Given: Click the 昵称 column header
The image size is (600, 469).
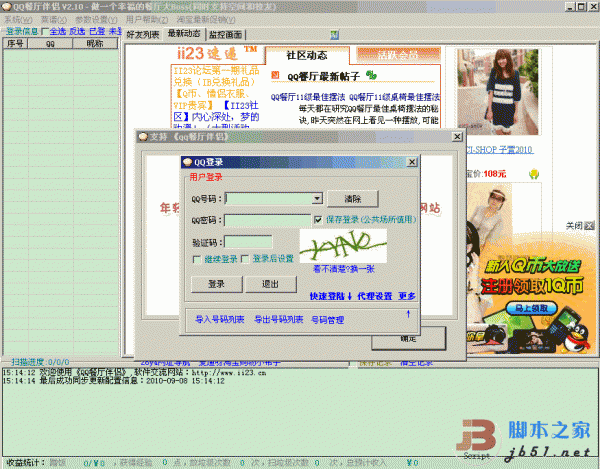Looking at the screenshot, I should pyautogui.click(x=95, y=44).
